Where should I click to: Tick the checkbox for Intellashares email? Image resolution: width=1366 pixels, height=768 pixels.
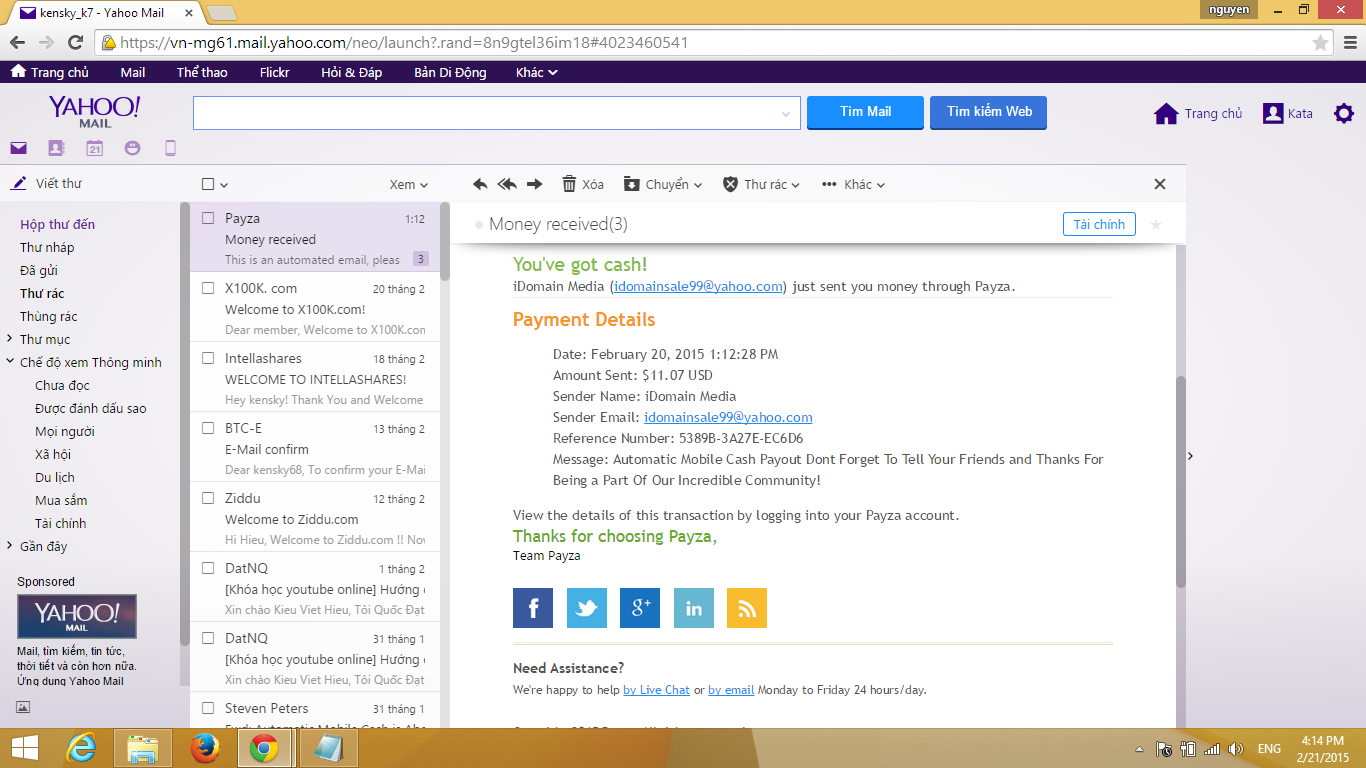click(x=208, y=358)
